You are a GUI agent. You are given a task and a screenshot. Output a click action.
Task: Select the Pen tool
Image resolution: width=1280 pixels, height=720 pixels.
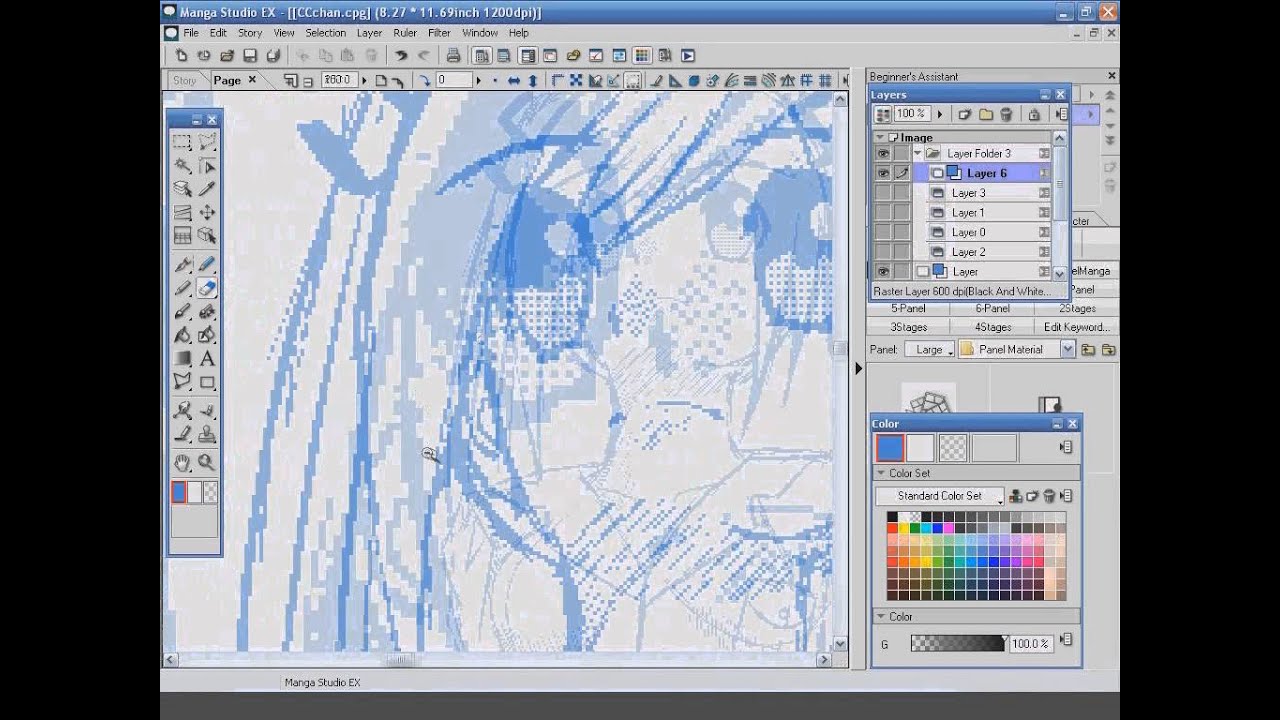[x=182, y=265]
